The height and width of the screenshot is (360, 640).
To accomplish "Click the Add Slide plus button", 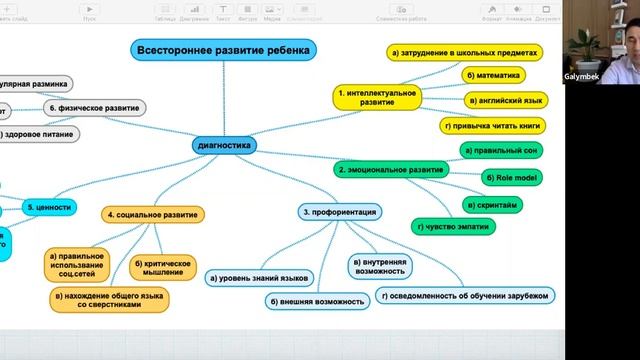I will (7, 9).
